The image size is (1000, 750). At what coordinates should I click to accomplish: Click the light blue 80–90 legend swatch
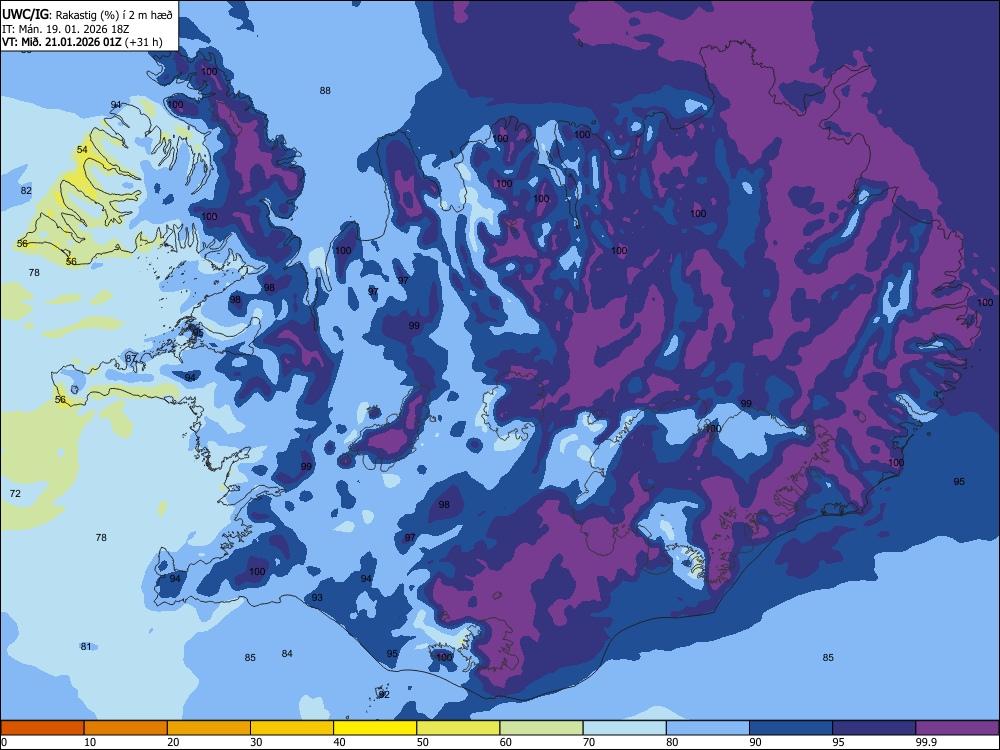click(x=708, y=728)
